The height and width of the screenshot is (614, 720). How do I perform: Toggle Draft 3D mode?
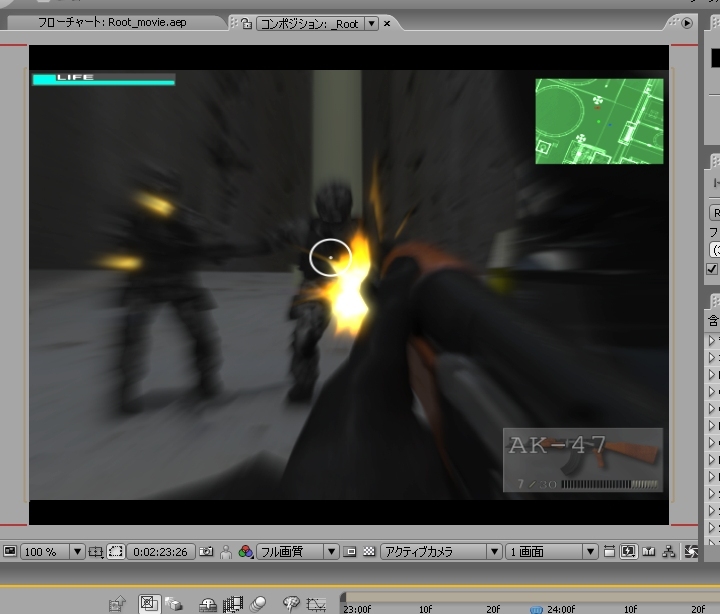174,603
